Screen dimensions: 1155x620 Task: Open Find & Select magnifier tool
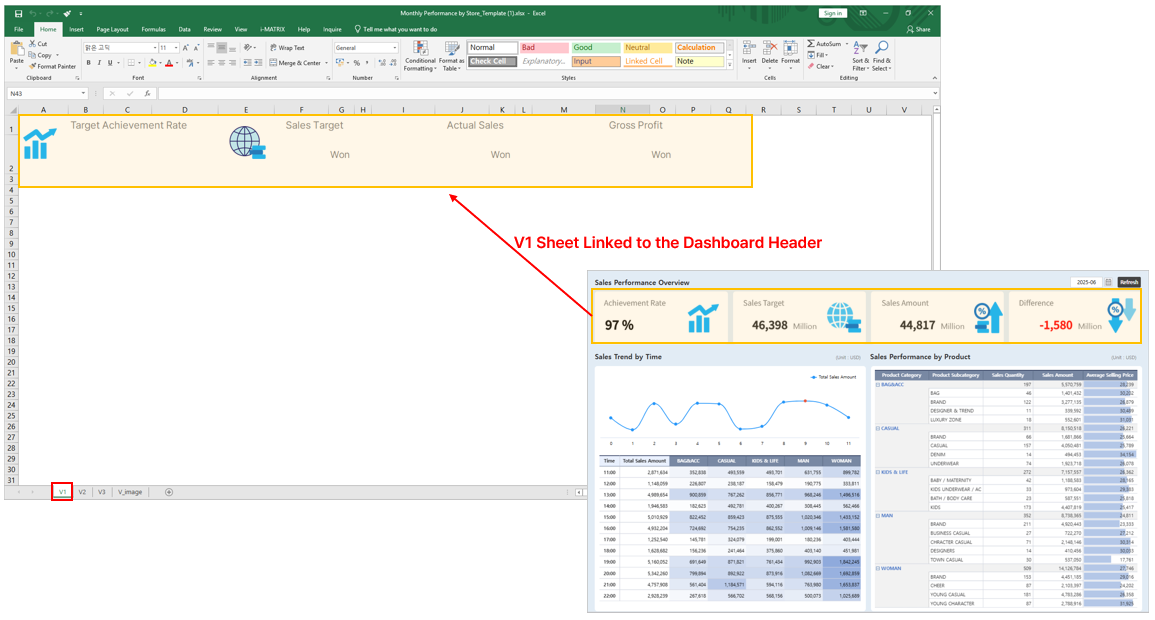(881, 49)
